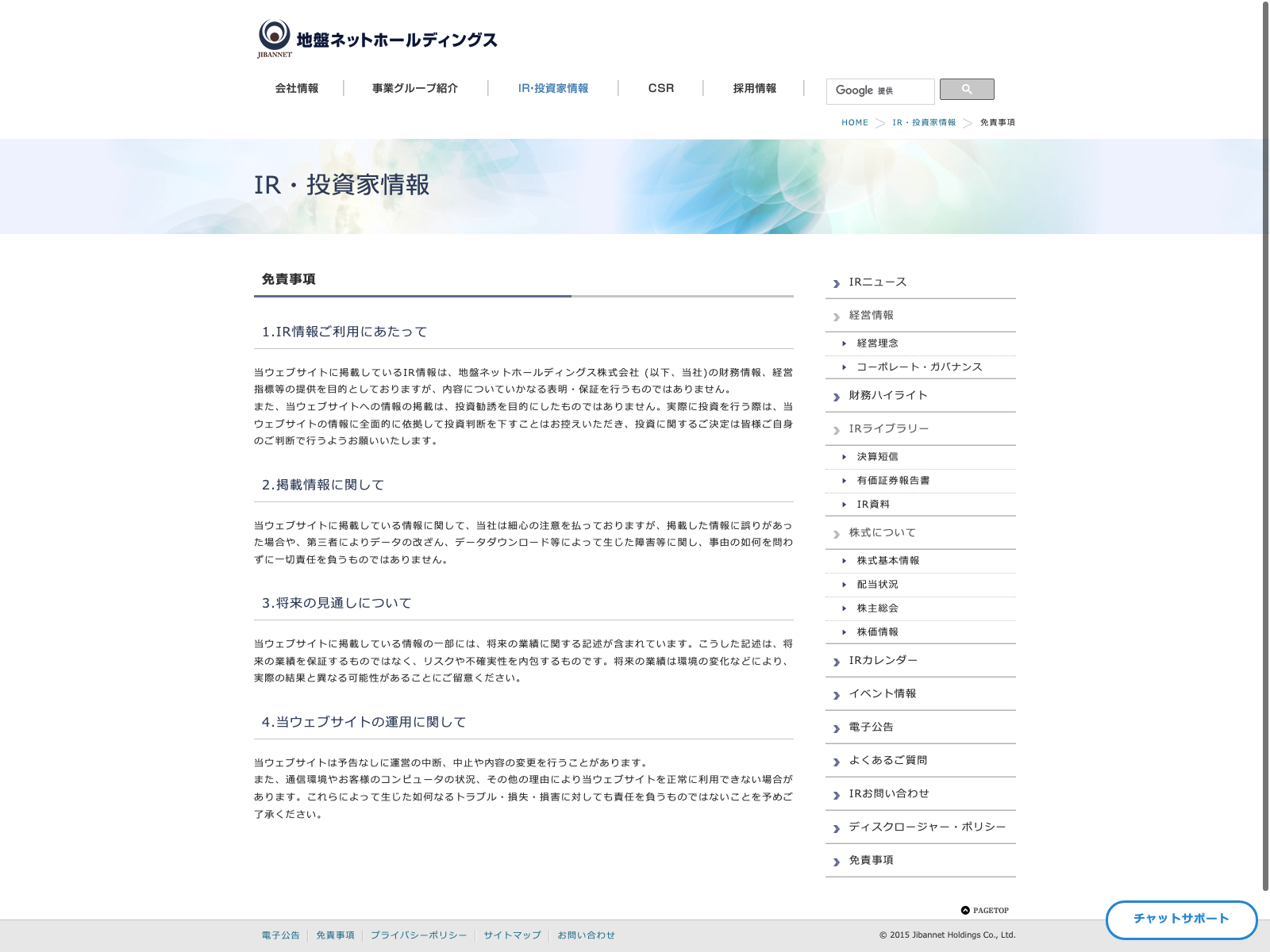Open the 事業グループ紹介 navigation menu
This screenshot has width=1270, height=952.
[415, 89]
